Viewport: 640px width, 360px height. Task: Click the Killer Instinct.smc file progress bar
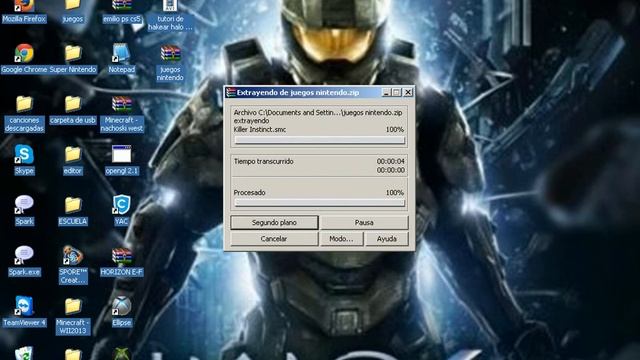(320, 140)
